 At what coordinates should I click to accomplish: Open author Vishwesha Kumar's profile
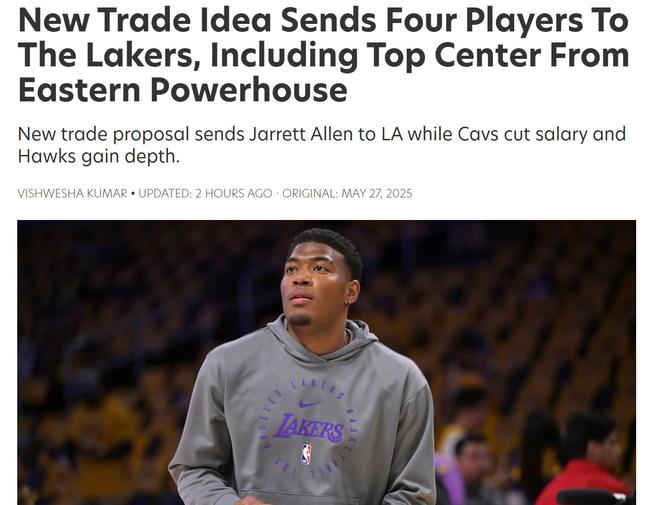(x=72, y=194)
